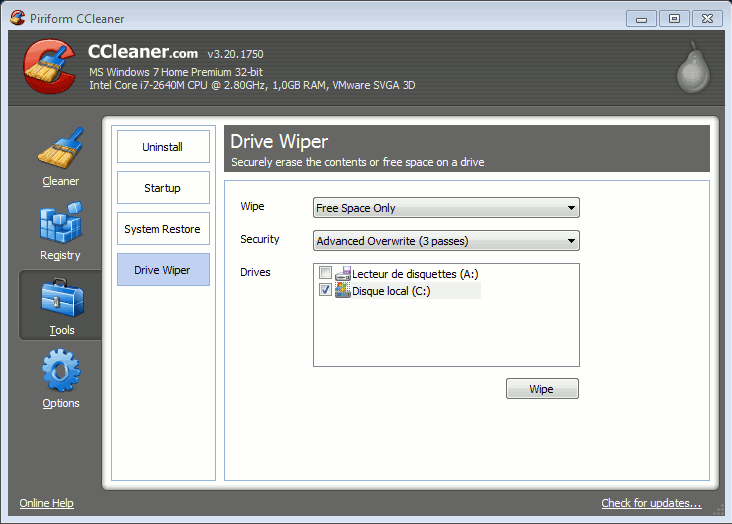Screen dimensions: 732x524
Task: Open the Security overwrite passes dropdown
Action: 446,241
